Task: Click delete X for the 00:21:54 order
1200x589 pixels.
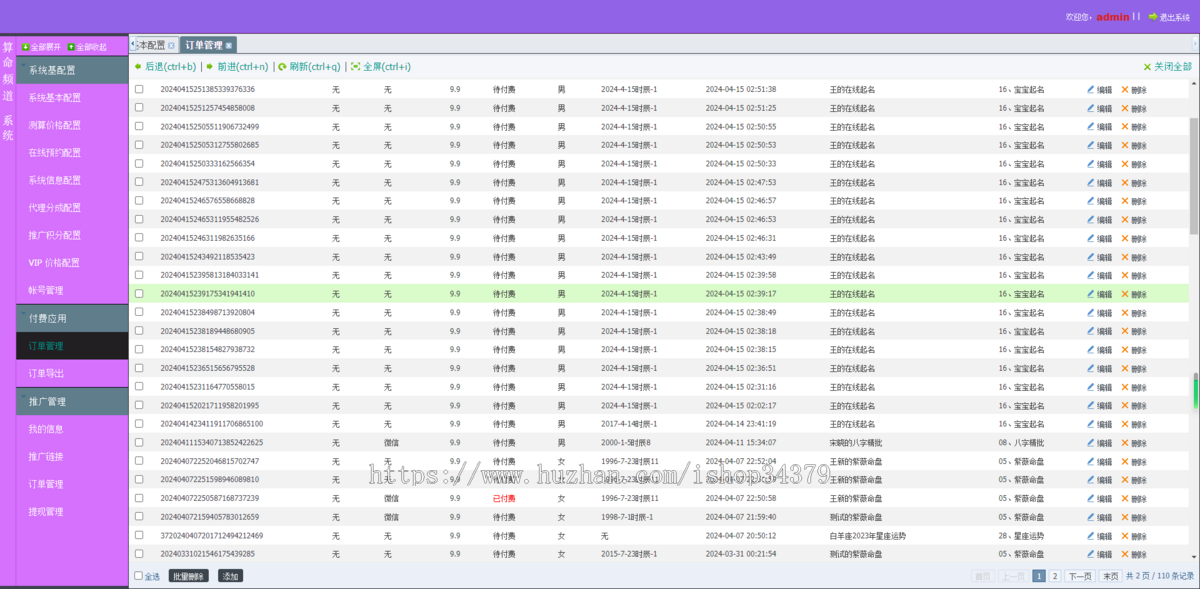Action: (1125, 554)
